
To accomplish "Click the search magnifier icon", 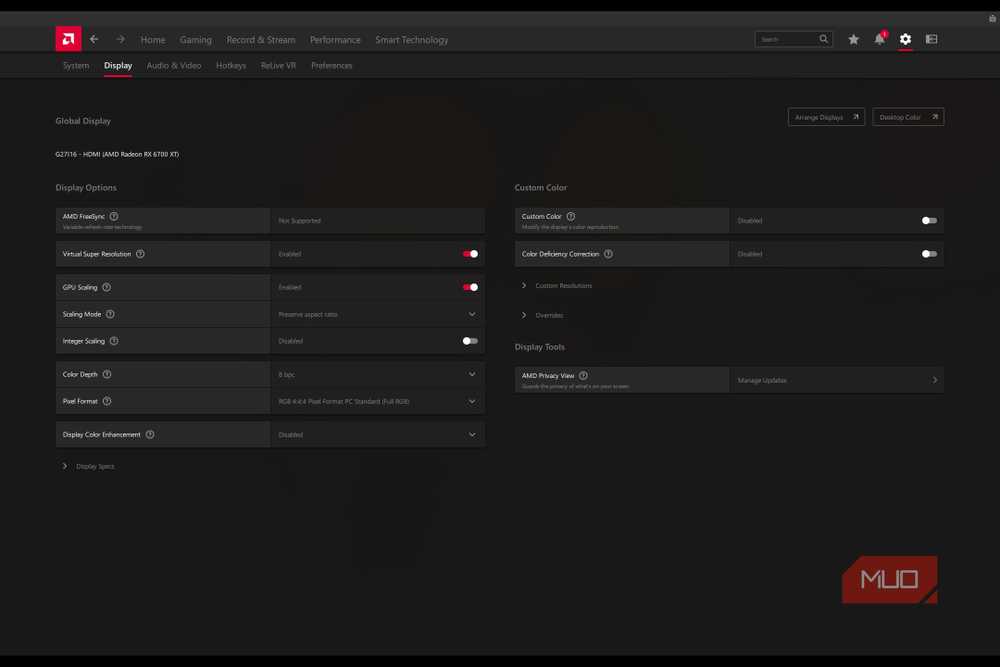I will click(x=823, y=39).
